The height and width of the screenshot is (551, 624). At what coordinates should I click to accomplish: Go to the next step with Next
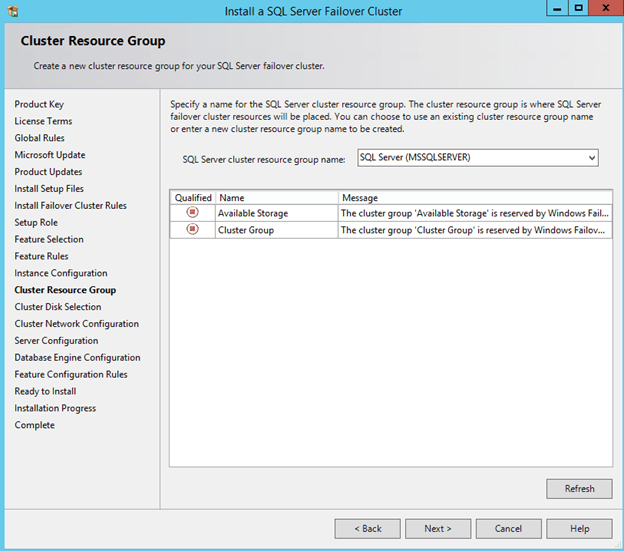point(437,528)
